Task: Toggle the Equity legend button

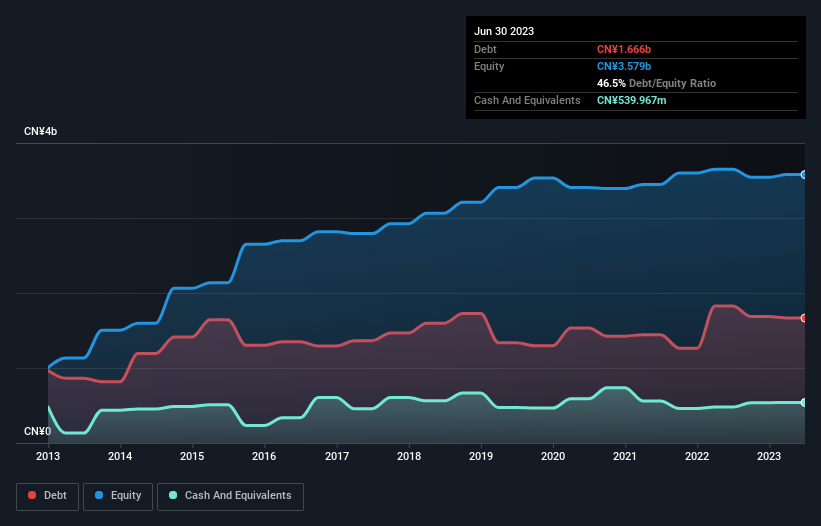Action: [x=118, y=496]
